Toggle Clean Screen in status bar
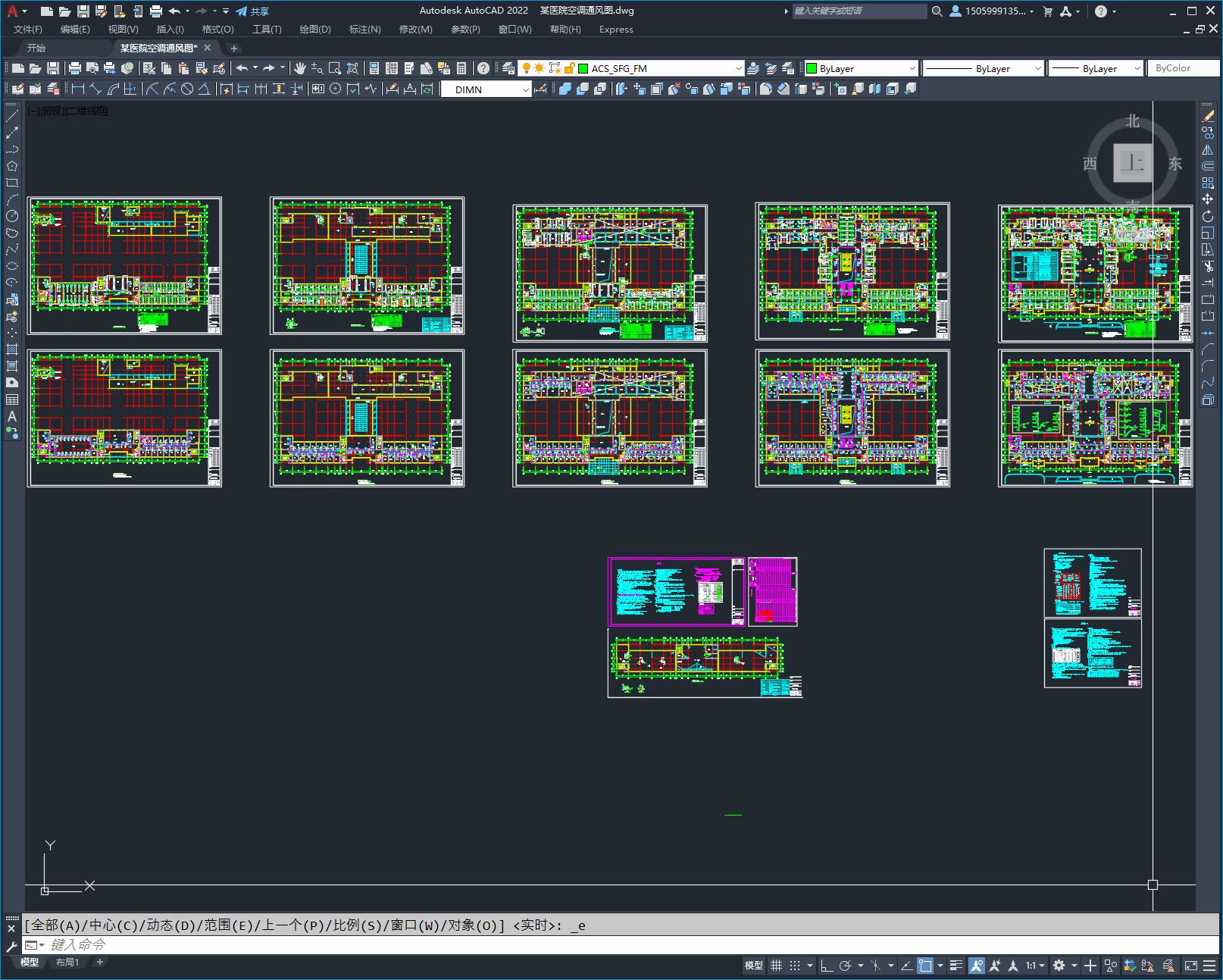Image resolution: width=1223 pixels, height=980 pixels. pyautogui.click(x=1191, y=965)
